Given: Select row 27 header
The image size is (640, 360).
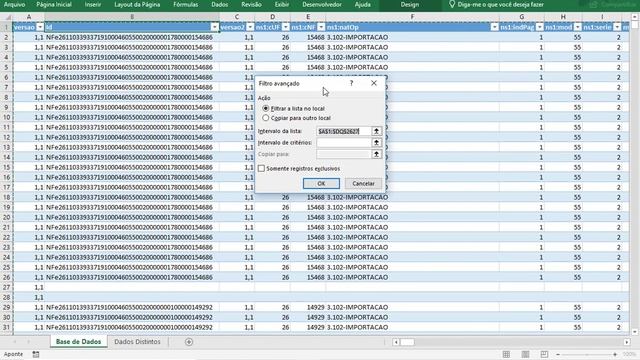Looking at the screenshot, I should pos(6,287).
